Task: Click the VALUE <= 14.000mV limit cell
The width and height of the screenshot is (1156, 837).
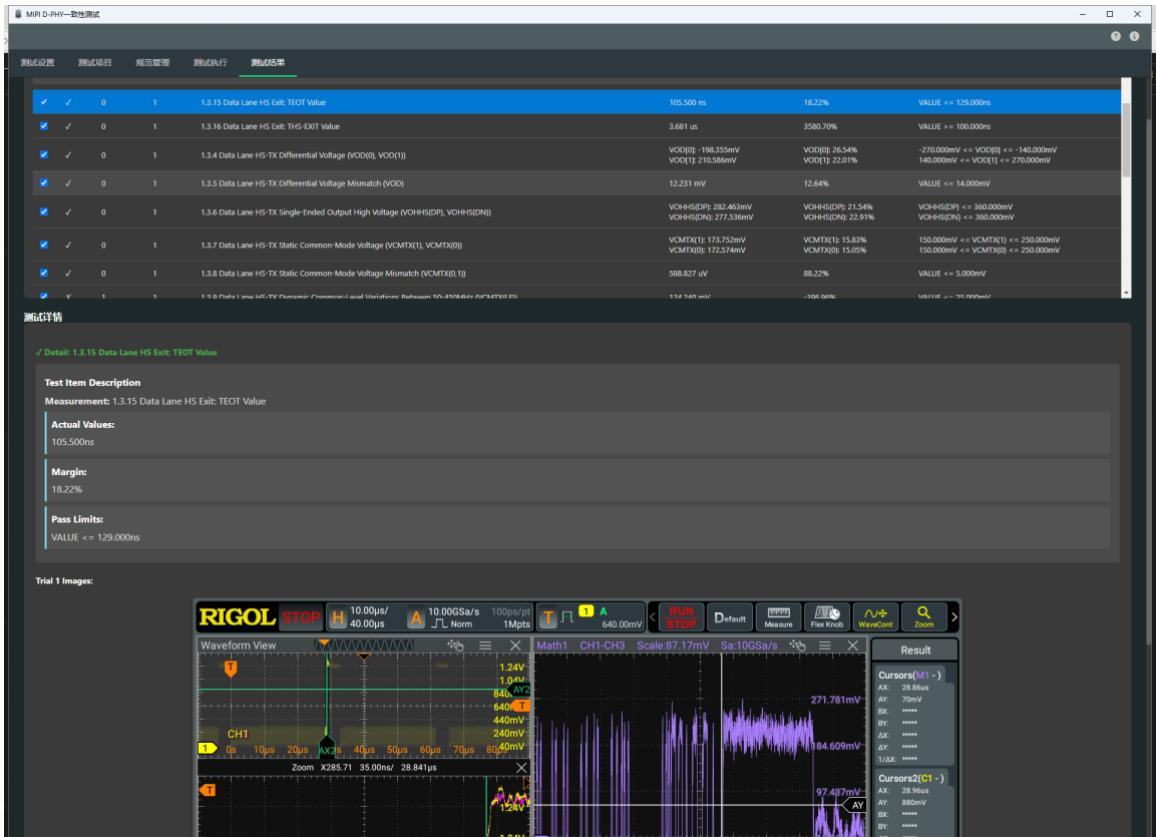Action: 954,183
